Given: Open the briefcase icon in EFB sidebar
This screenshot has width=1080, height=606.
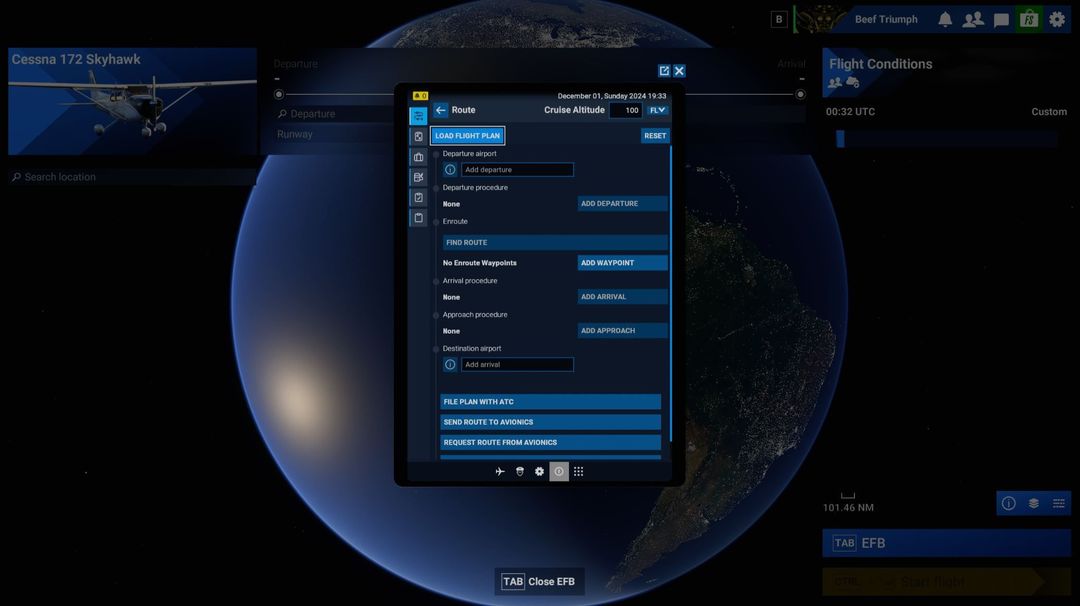Looking at the screenshot, I should pos(418,157).
